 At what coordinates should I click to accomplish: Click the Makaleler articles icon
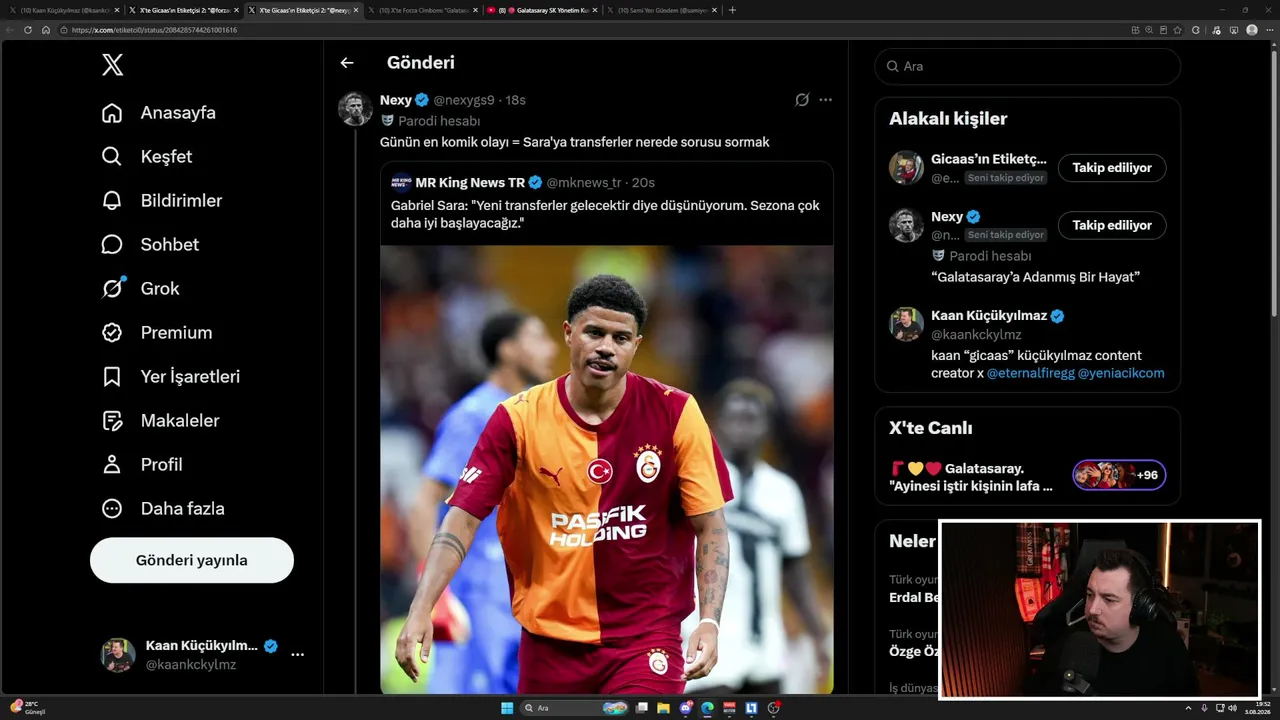[112, 421]
